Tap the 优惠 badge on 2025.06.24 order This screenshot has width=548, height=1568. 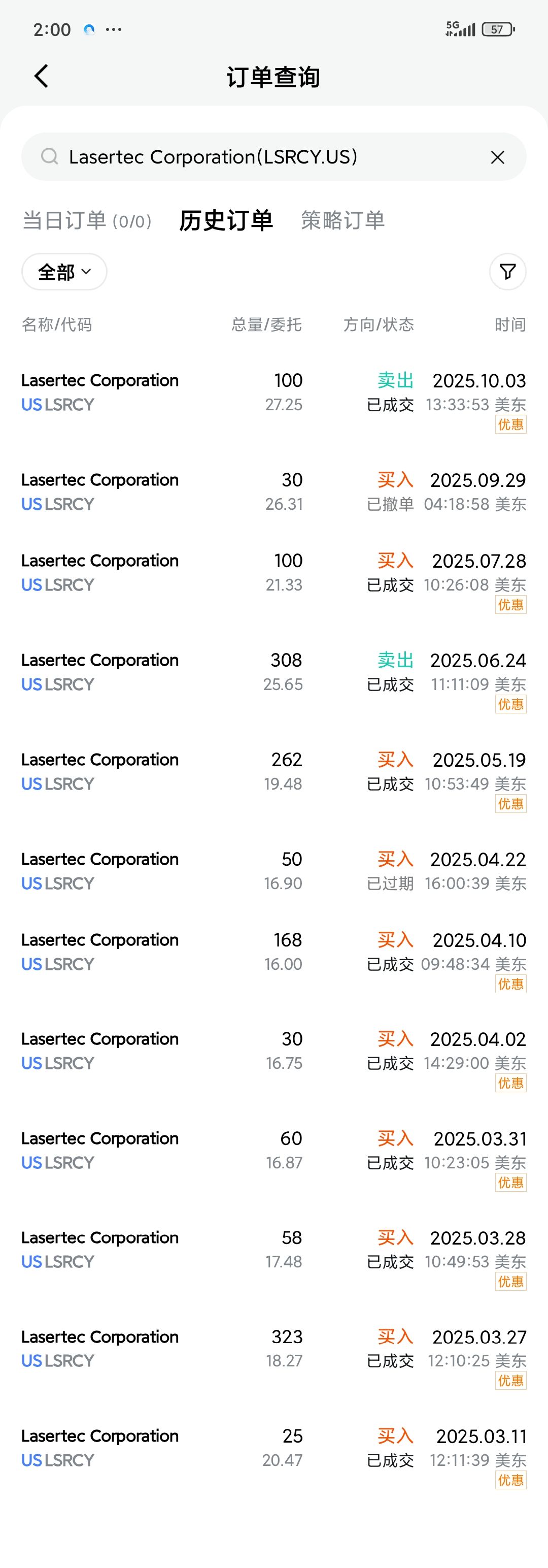pyautogui.click(x=510, y=704)
